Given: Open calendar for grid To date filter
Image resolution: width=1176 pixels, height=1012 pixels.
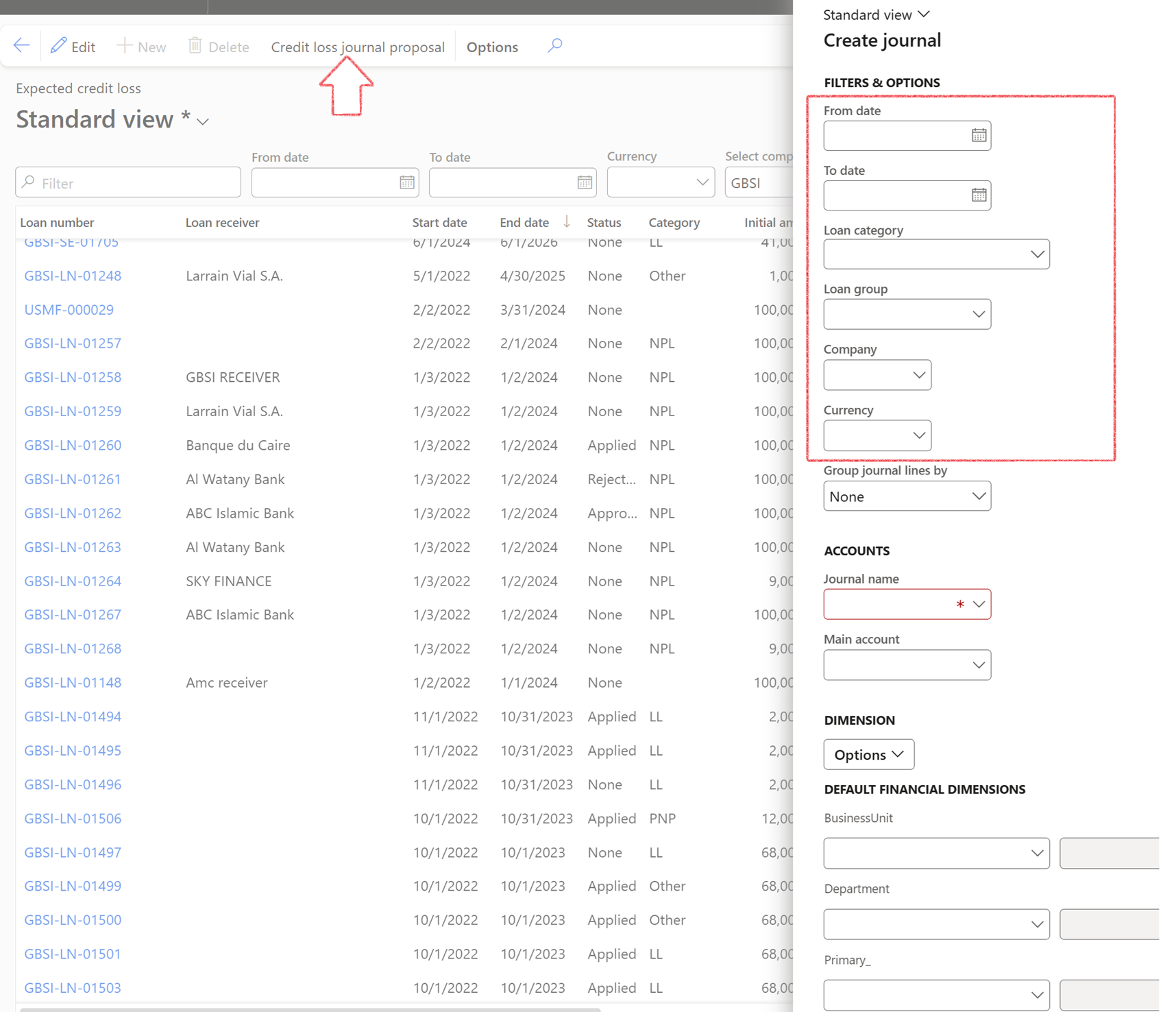Looking at the screenshot, I should point(585,182).
